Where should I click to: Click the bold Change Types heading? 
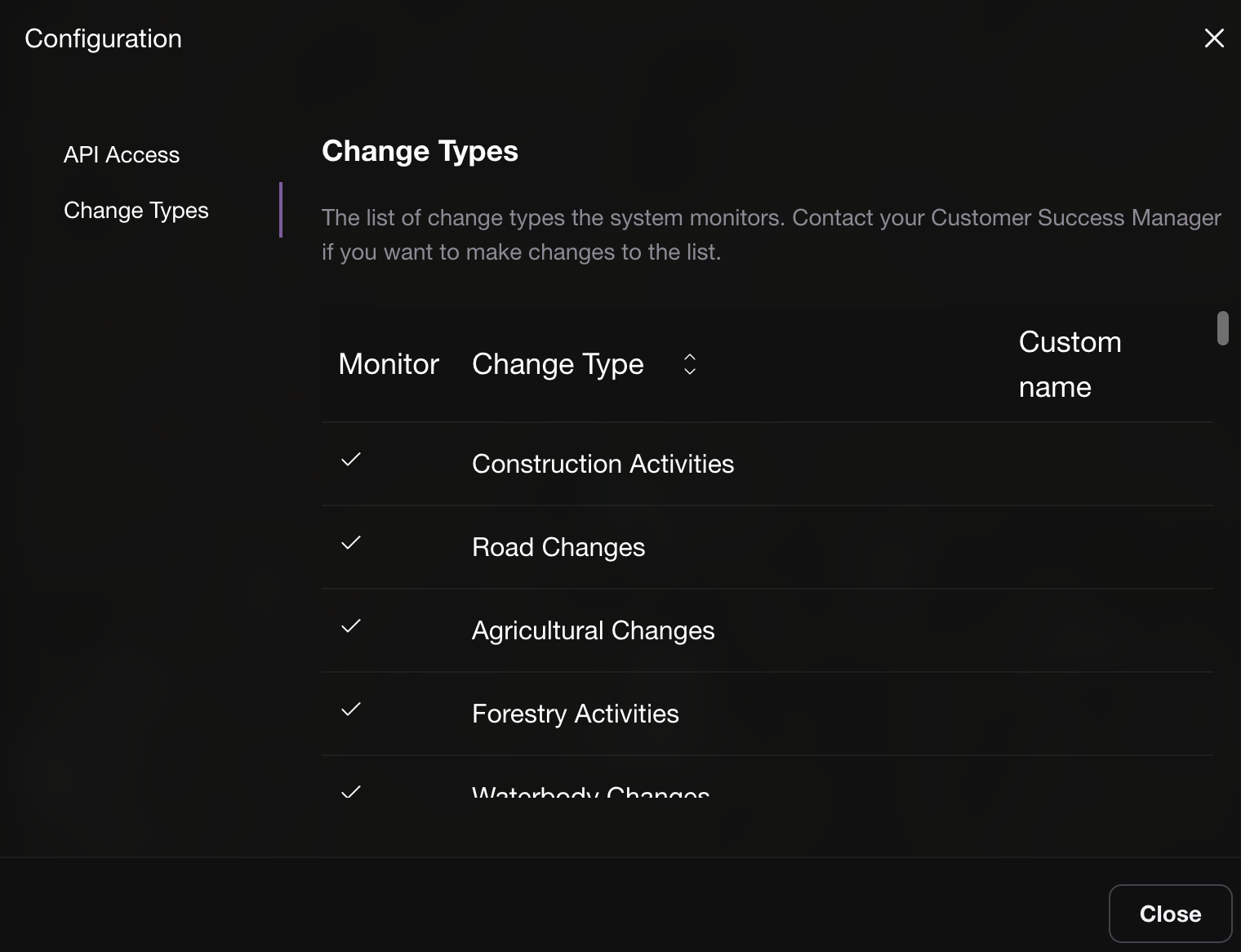coord(420,151)
